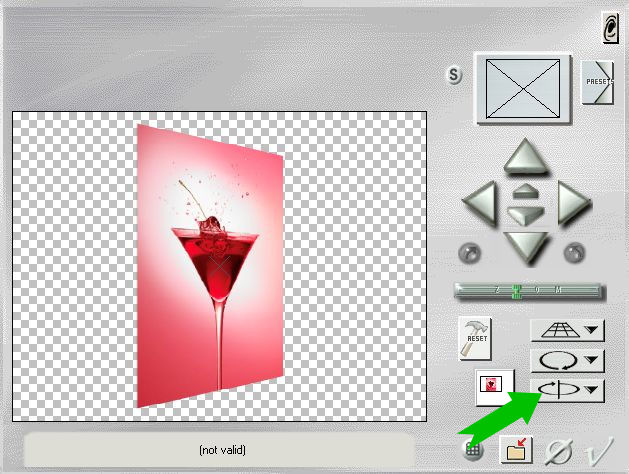Image resolution: width=629 pixels, height=474 pixels.
Task: Click the Reset hammer button
Action: (475, 340)
